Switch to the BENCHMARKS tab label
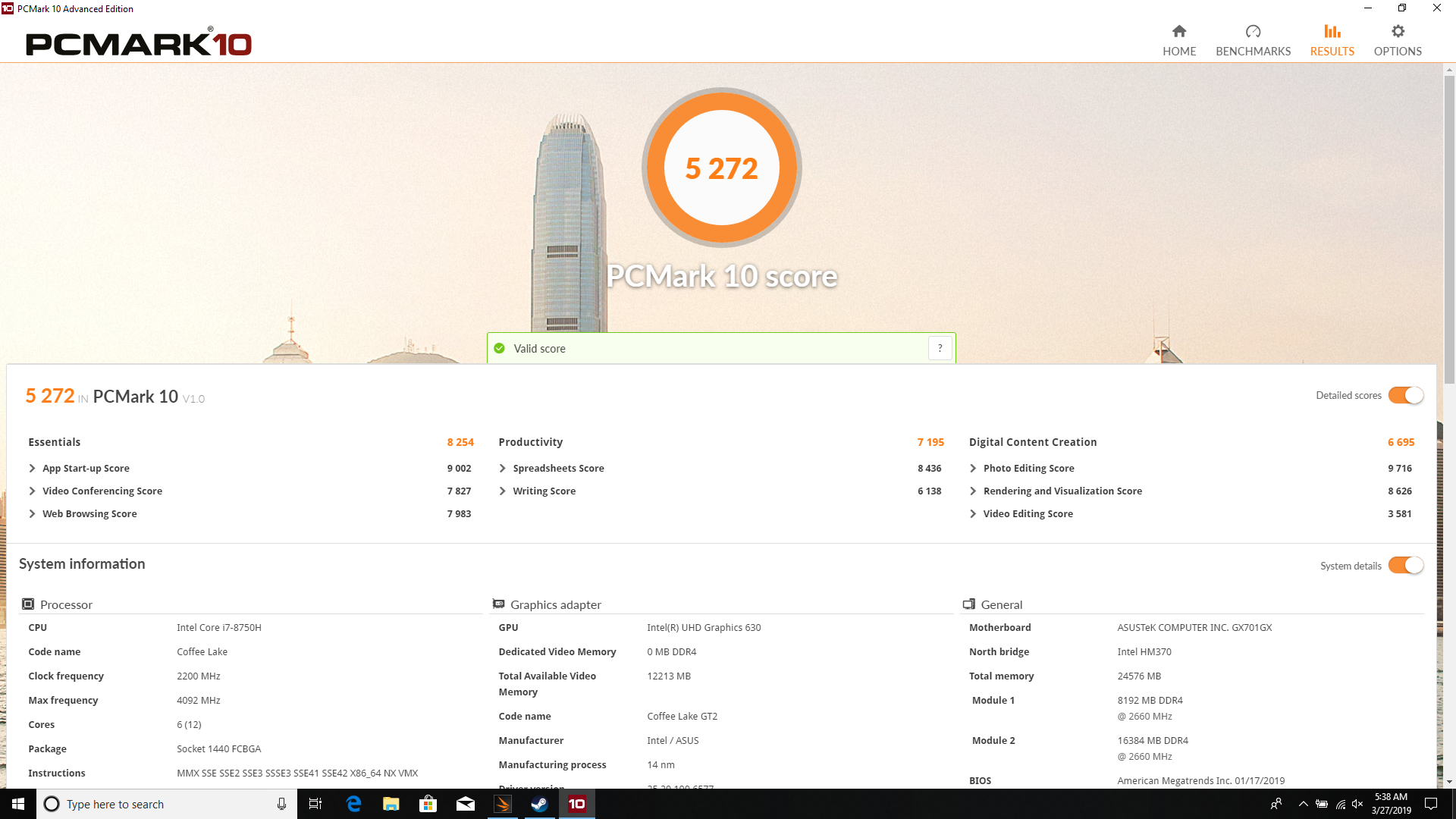This screenshot has width=1456, height=819. 1253,52
